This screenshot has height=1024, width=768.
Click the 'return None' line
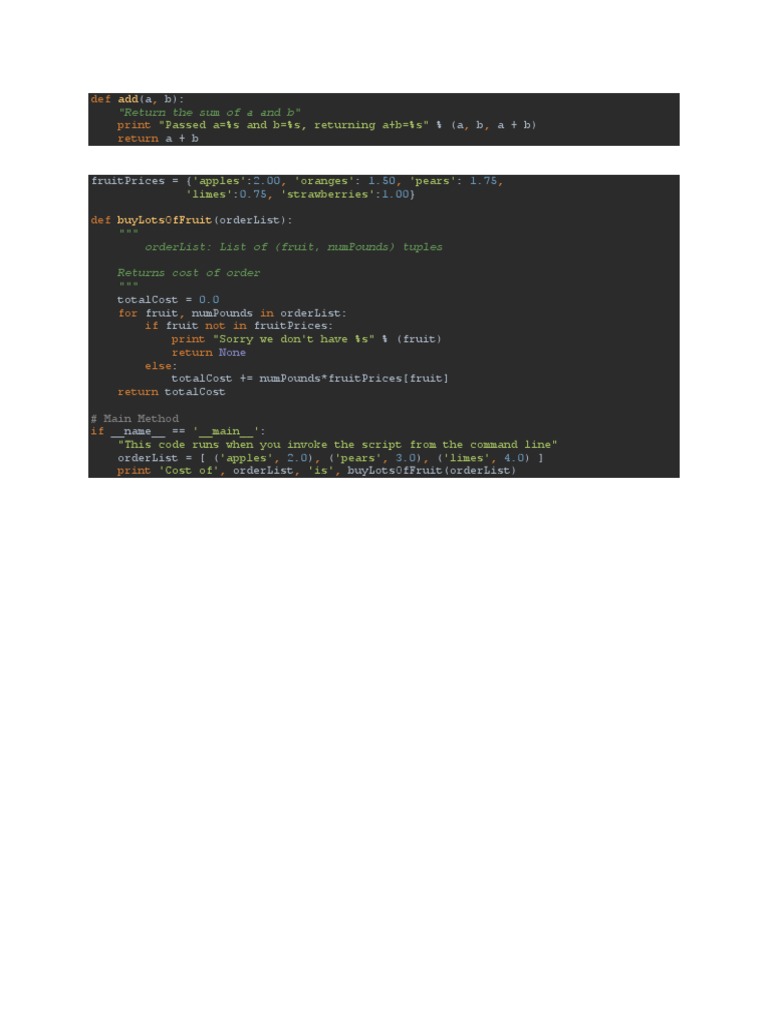pyautogui.click(x=209, y=353)
